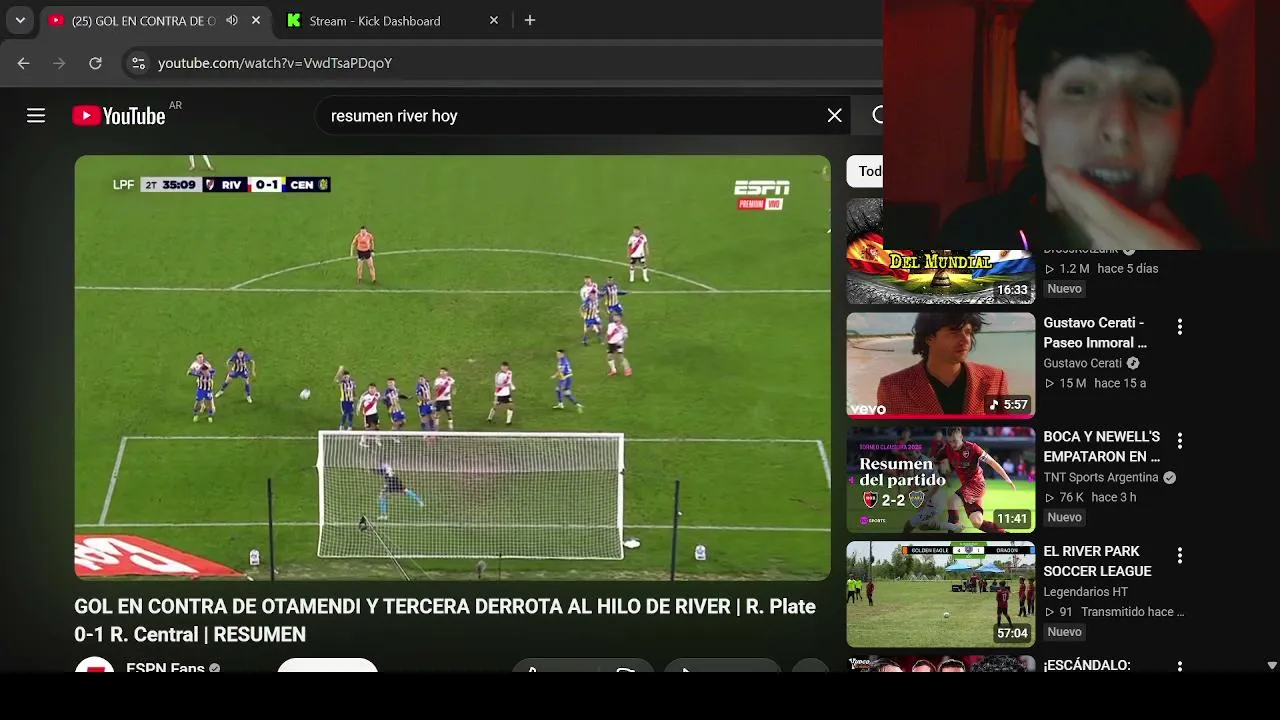This screenshot has height=720, width=1280.
Task: Click the 'GOL EN CONTRA DE OTAMENDI' video title
Action: point(445,620)
